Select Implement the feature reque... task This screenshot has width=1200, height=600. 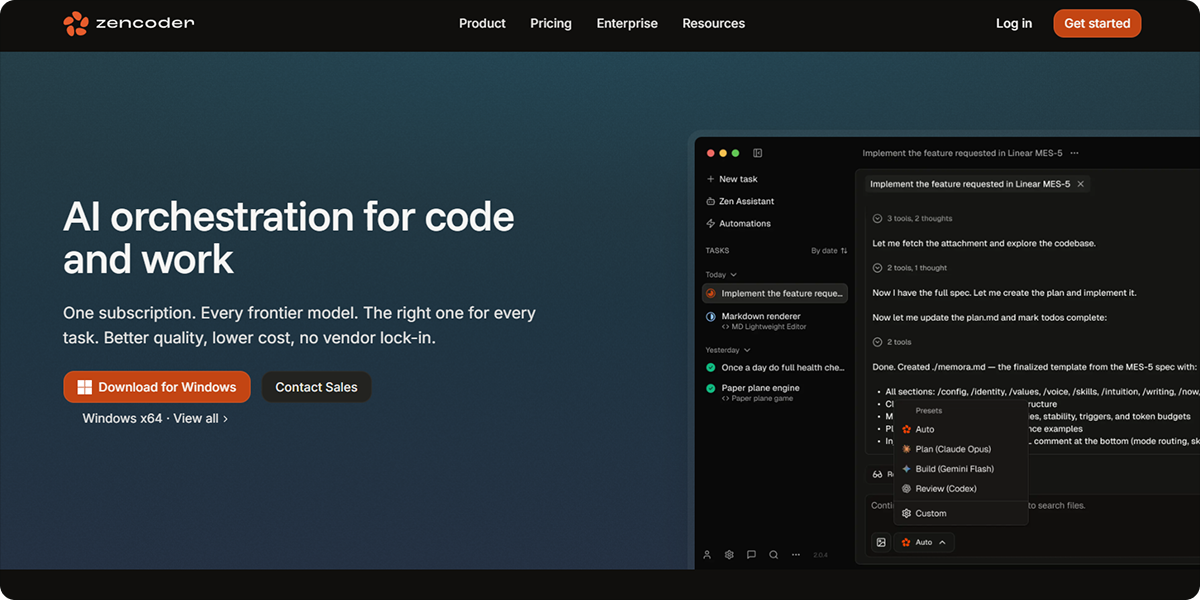coord(775,293)
